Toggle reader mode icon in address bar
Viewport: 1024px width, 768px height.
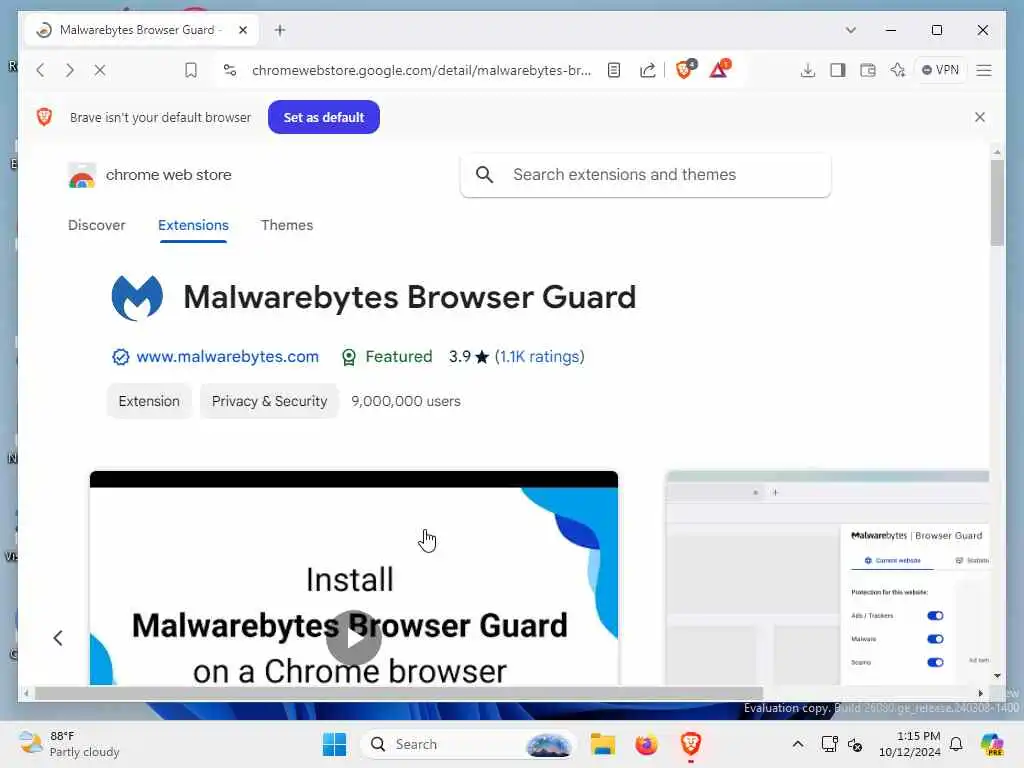pos(614,70)
